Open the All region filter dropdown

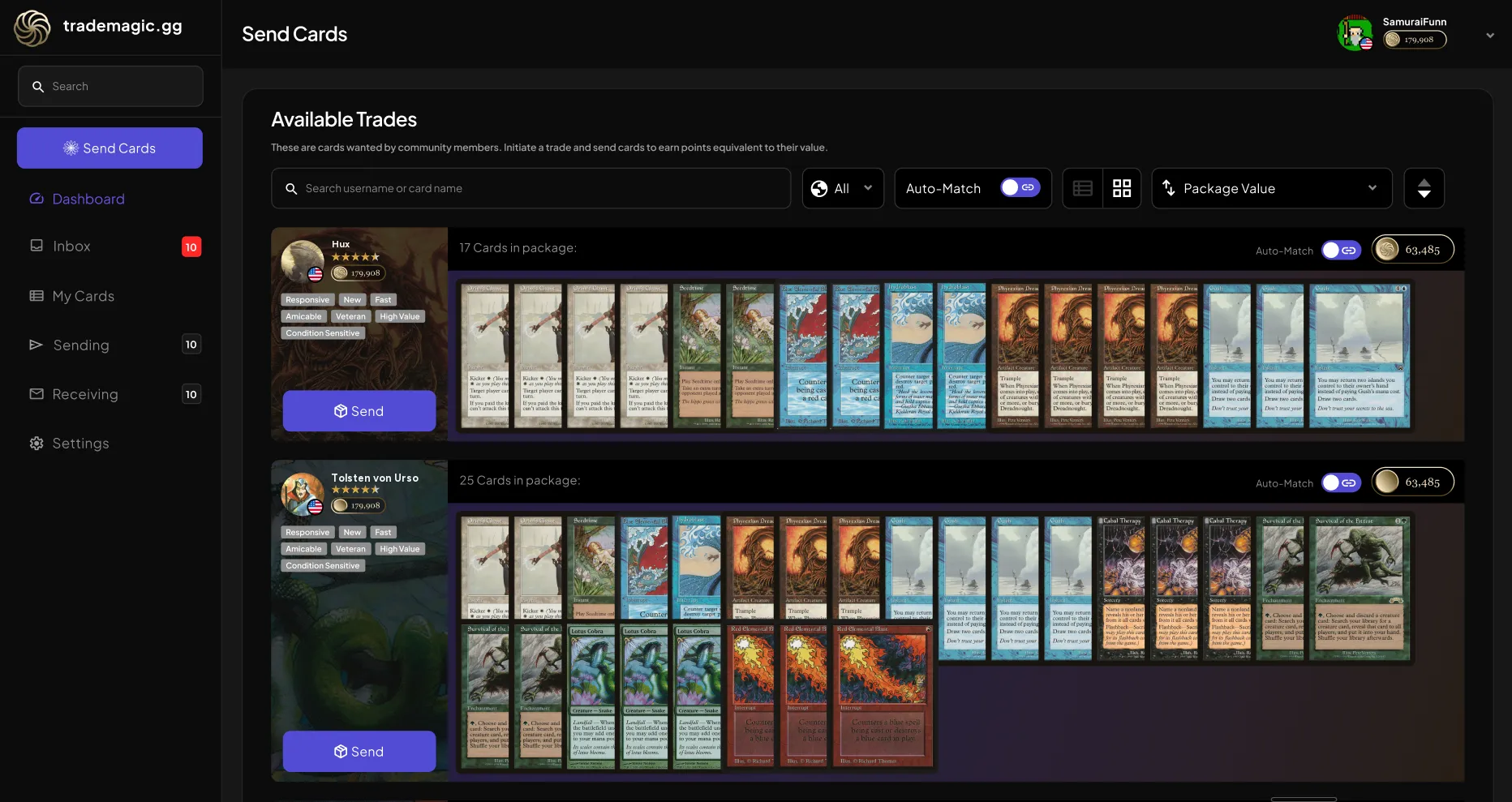point(843,188)
